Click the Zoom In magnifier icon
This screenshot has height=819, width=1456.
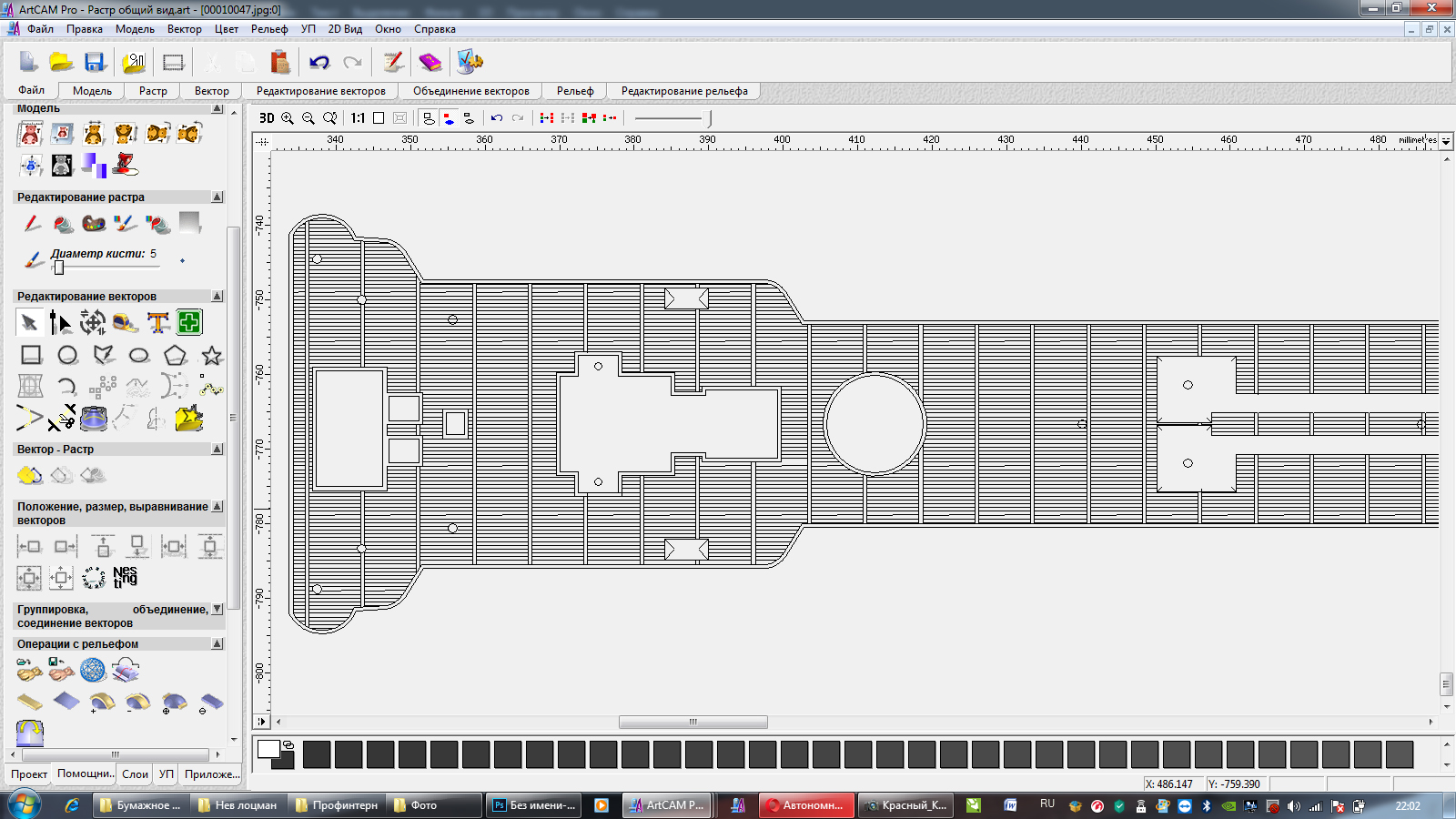(288, 118)
